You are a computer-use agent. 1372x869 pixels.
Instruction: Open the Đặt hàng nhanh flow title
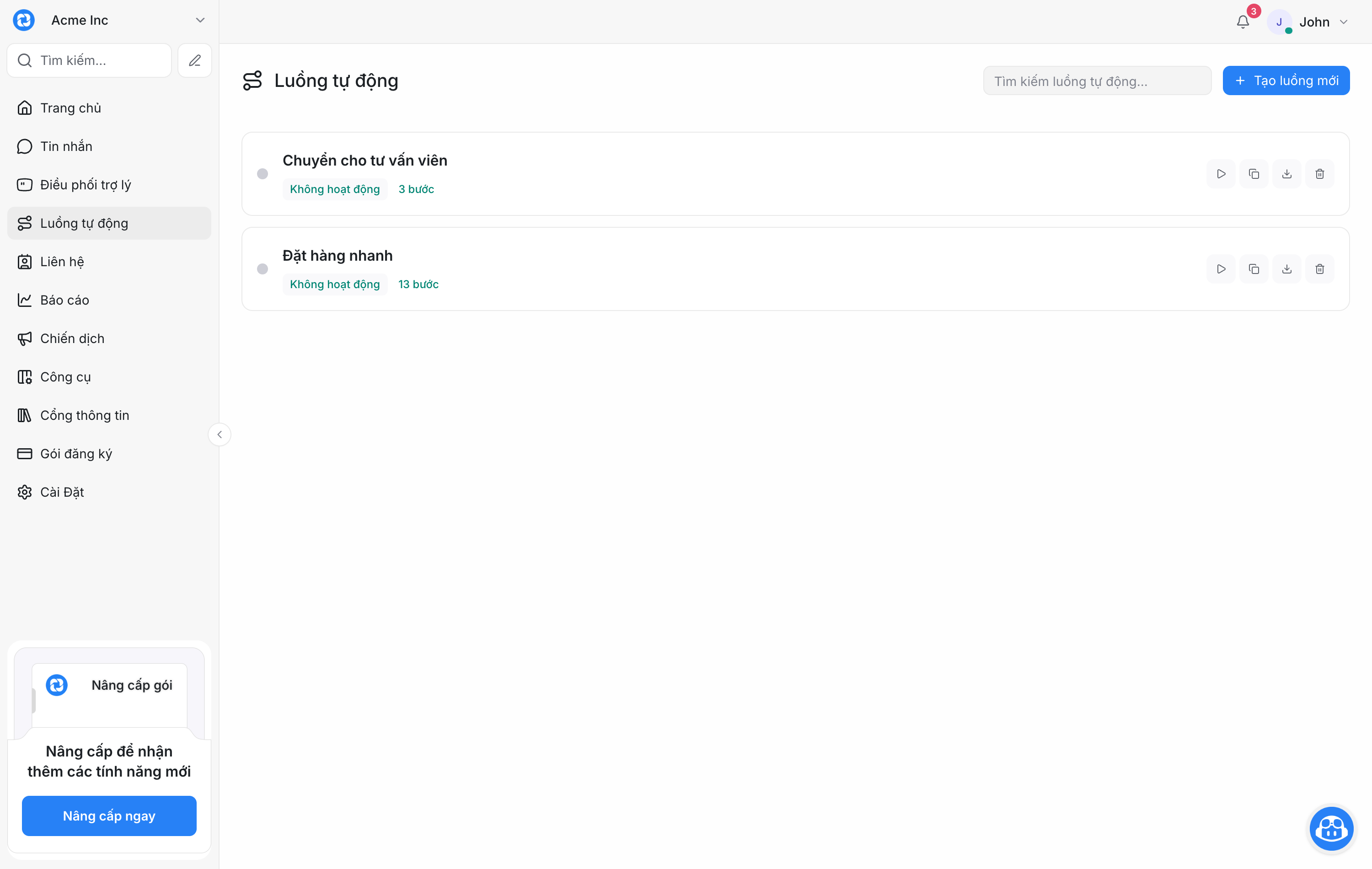[x=338, y=256]
